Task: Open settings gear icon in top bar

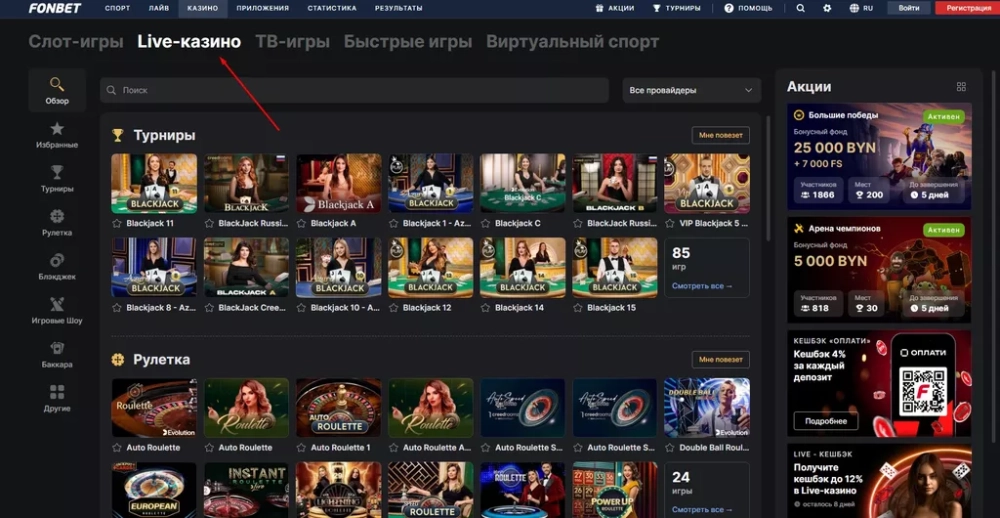Action: pos(827,8)
